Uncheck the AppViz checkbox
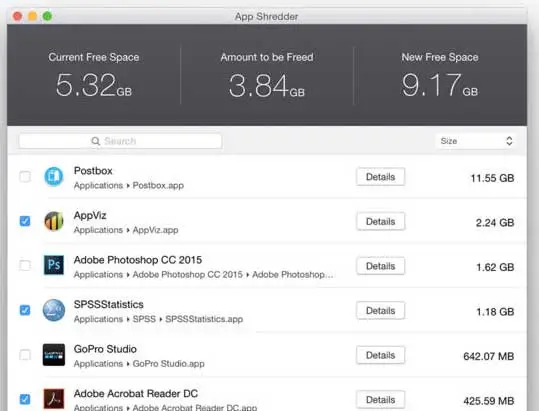The height and width of the screenshot is (411, 539). point(25,221)
